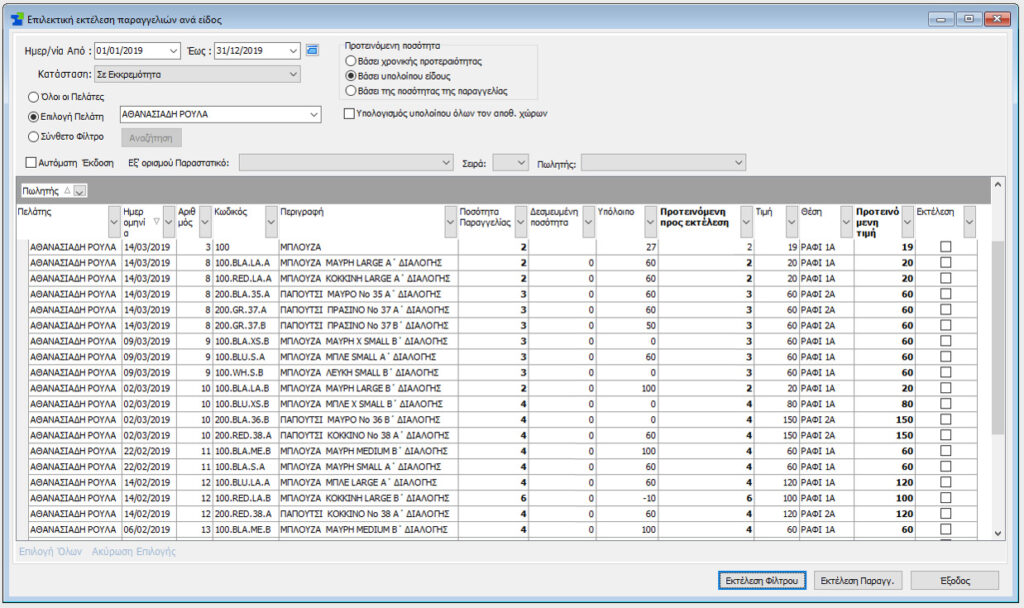The image size is (1024, 608).
Task: Open the Έως date dropdown
Action: (x=293, y=50)
